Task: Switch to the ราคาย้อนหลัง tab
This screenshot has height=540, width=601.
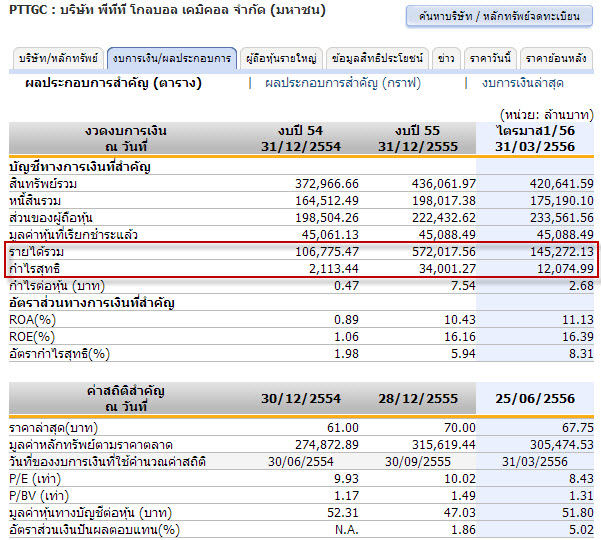Action: click(x=556, y=58)
